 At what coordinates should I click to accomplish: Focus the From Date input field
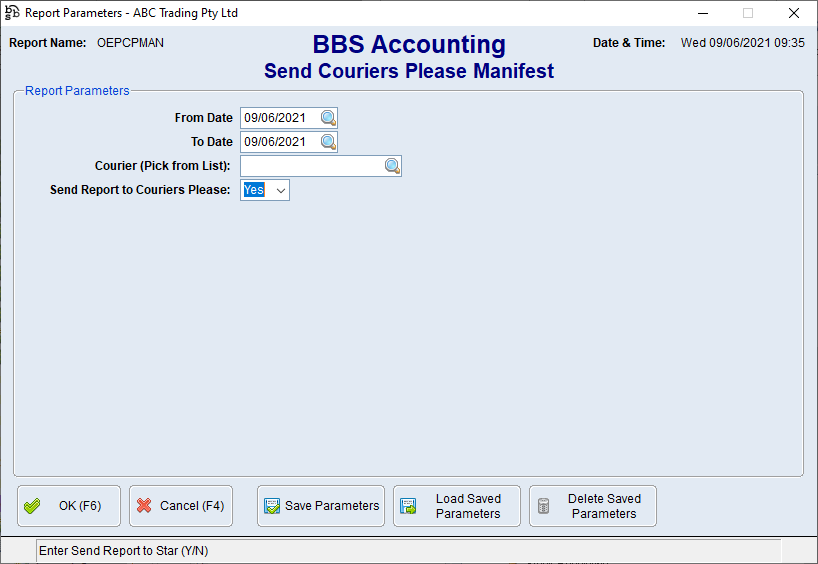click(279, 118)
